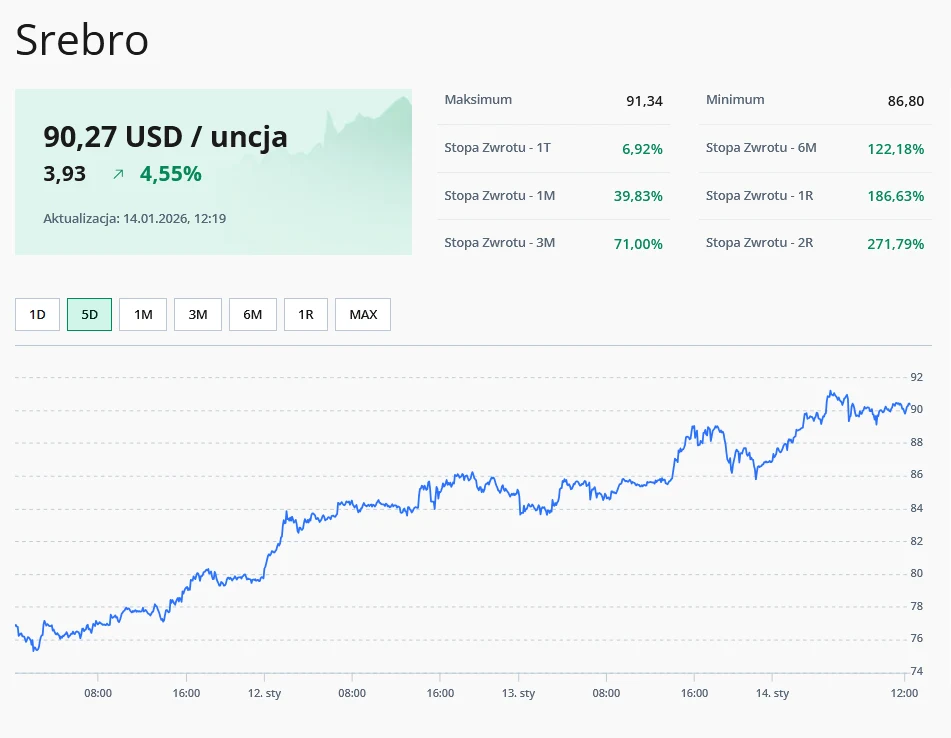Select the 3M range button
The image size is (951, 738).
coord(197,314)
